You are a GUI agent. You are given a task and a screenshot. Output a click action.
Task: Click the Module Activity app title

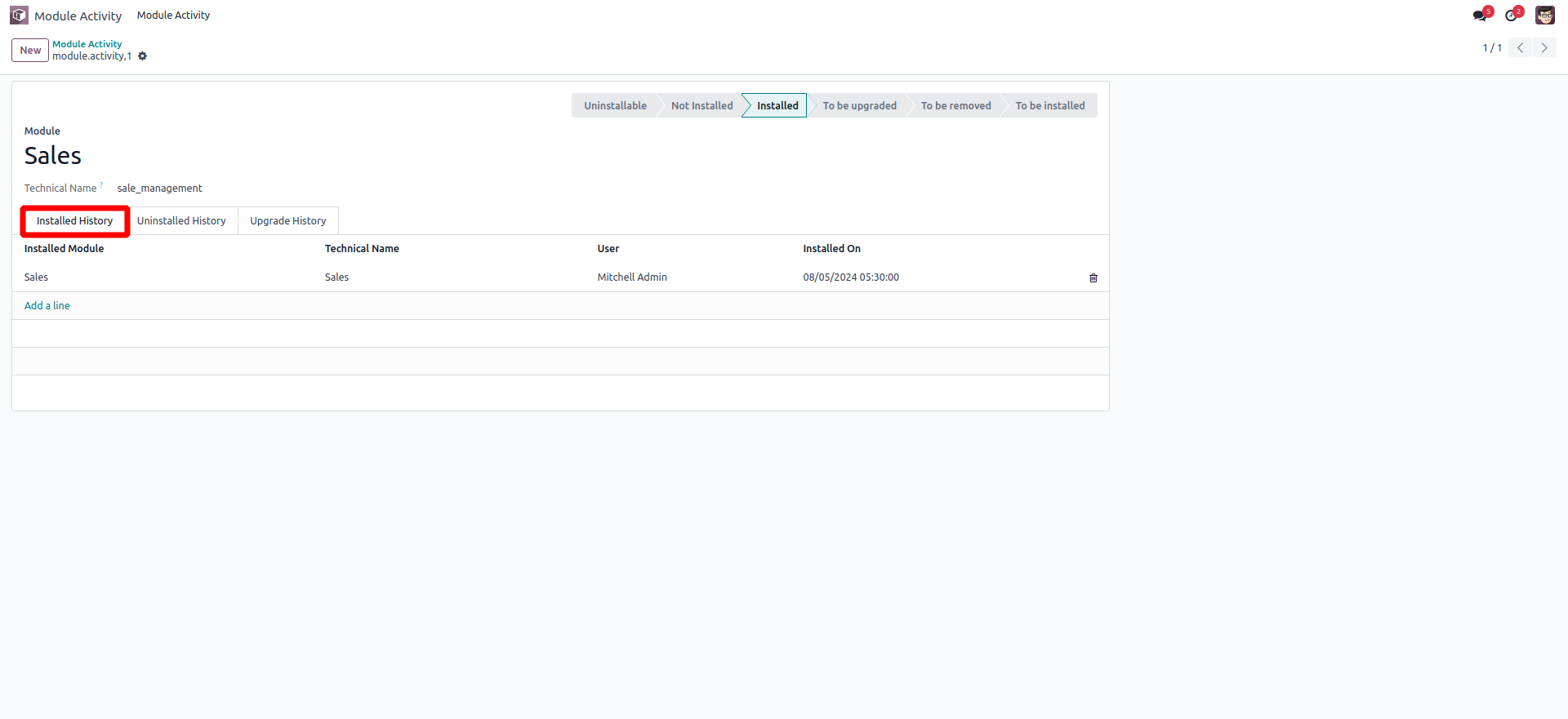pos(78,16)
